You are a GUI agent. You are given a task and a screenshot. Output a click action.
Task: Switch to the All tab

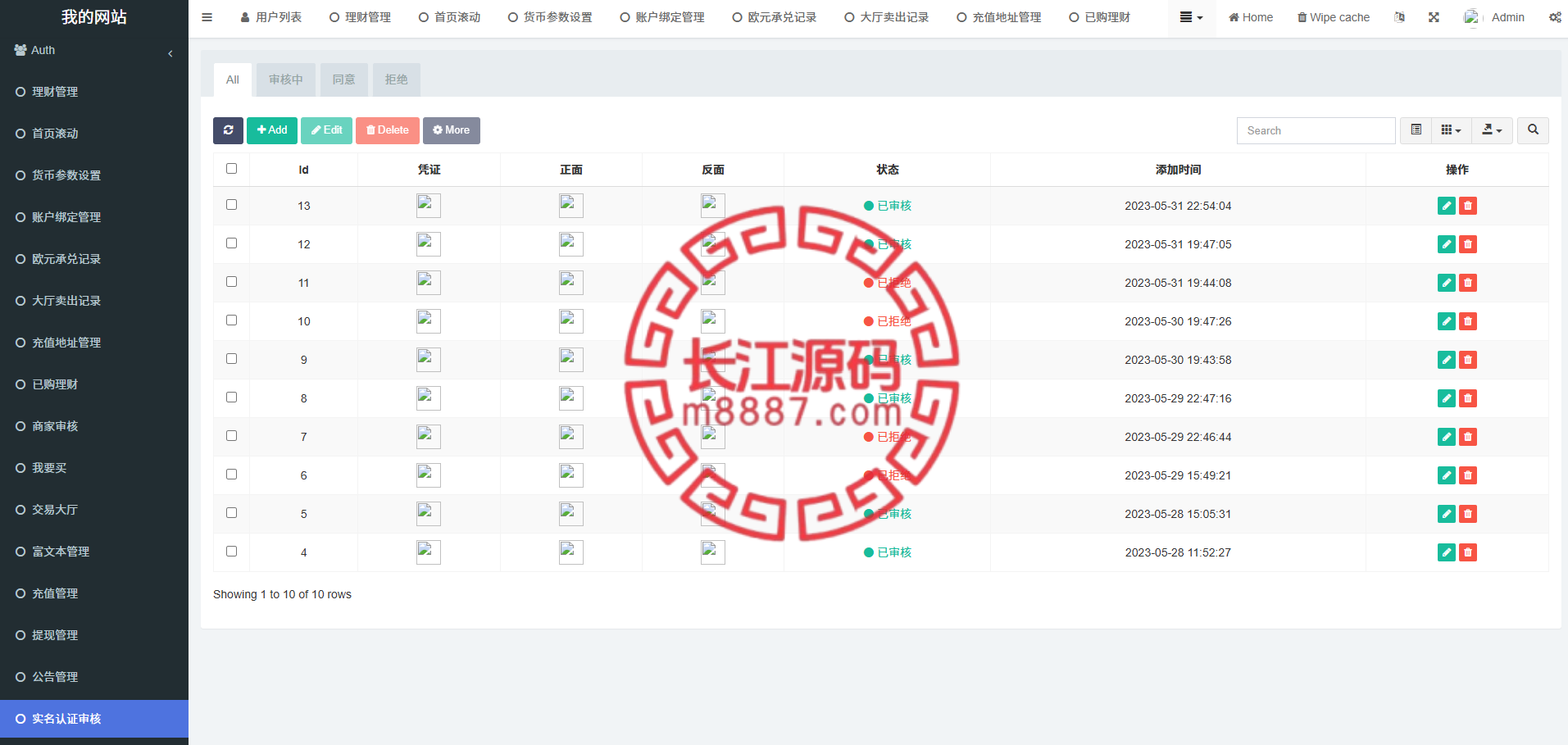pyautogui.click(x=233, y=79)
